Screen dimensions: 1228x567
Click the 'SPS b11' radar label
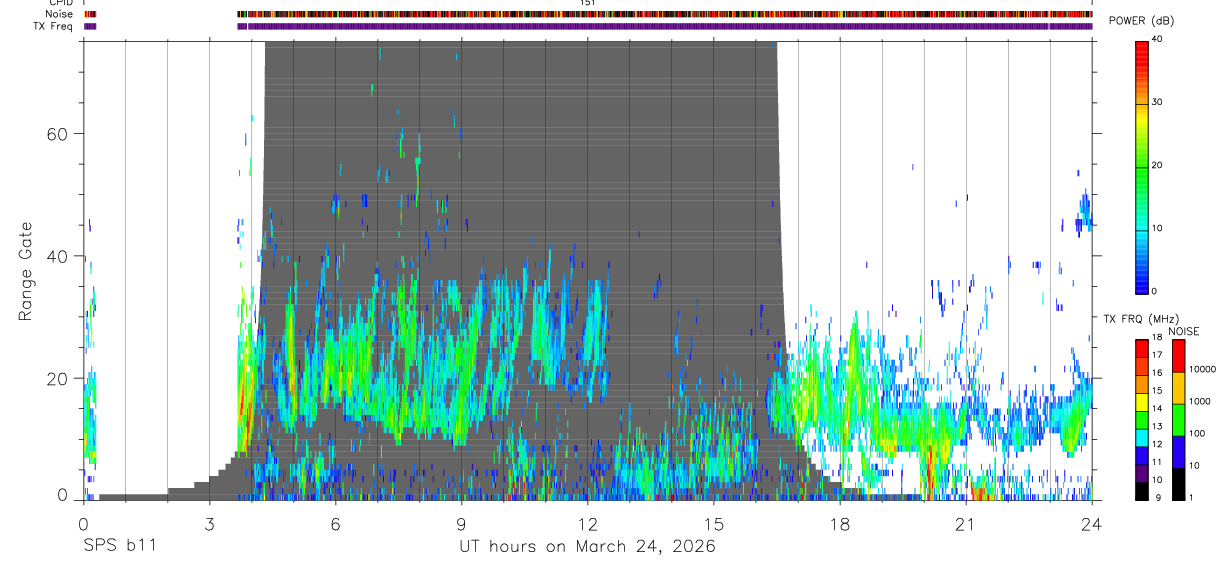[119, 547]
